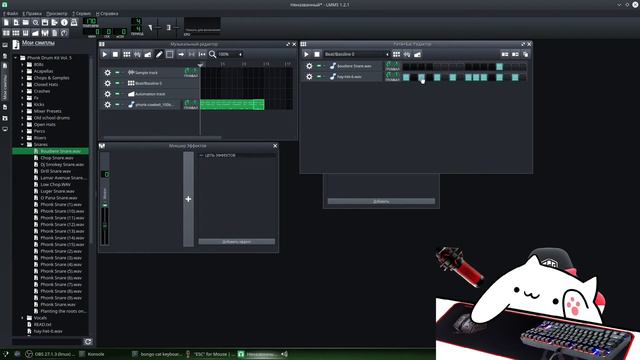The width and height of the screenshot is (640, 360).
Task: Open the Сервис menu
Action: pos(82,13)
